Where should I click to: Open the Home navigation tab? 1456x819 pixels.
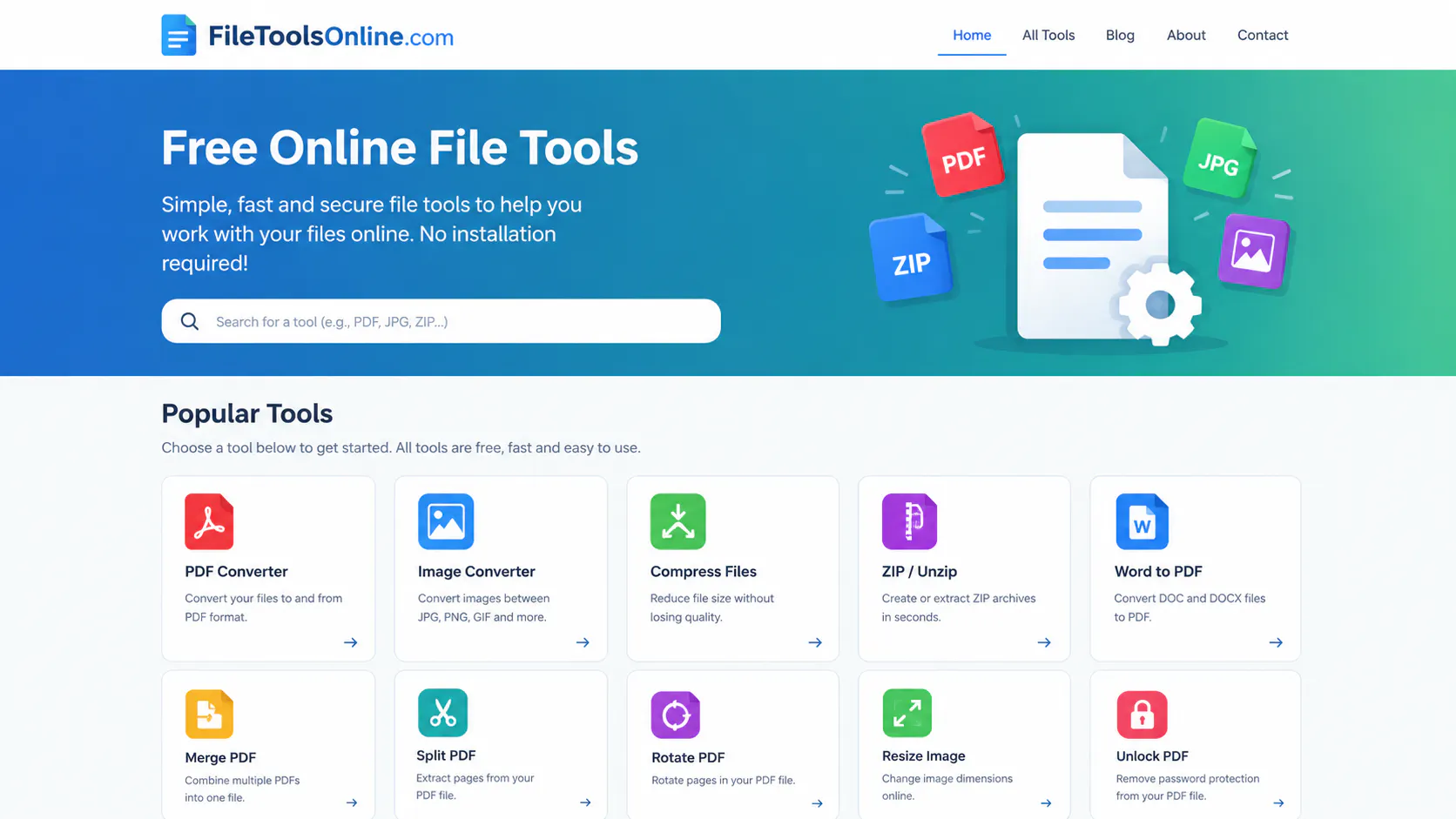pyautogui.click(x=972, y=36)
